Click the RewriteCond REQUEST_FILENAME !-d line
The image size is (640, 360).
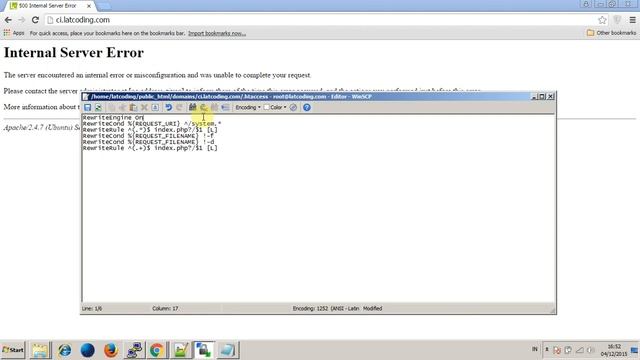[x=149, y=142]
